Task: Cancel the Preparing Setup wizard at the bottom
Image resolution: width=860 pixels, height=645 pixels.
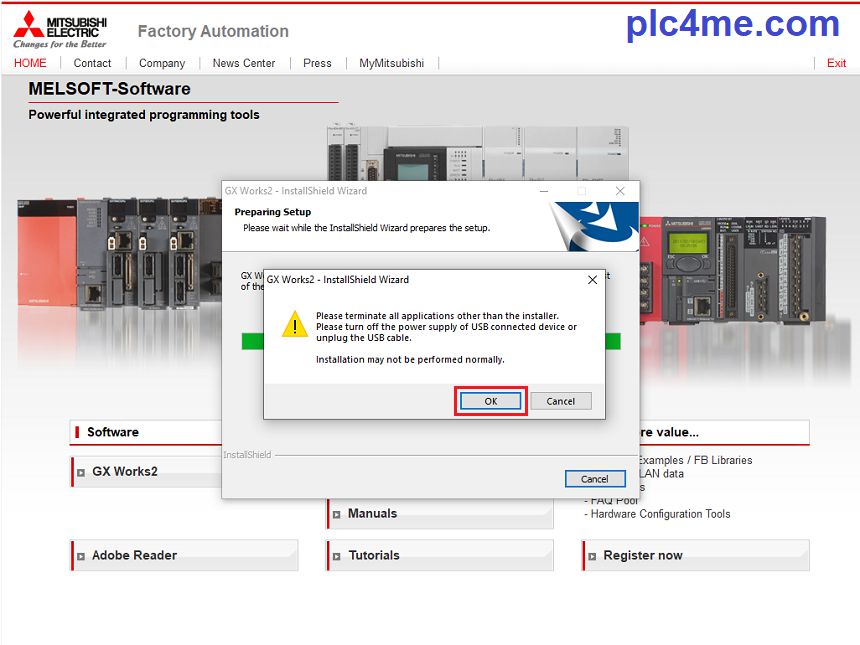Action: click(594, 479)
